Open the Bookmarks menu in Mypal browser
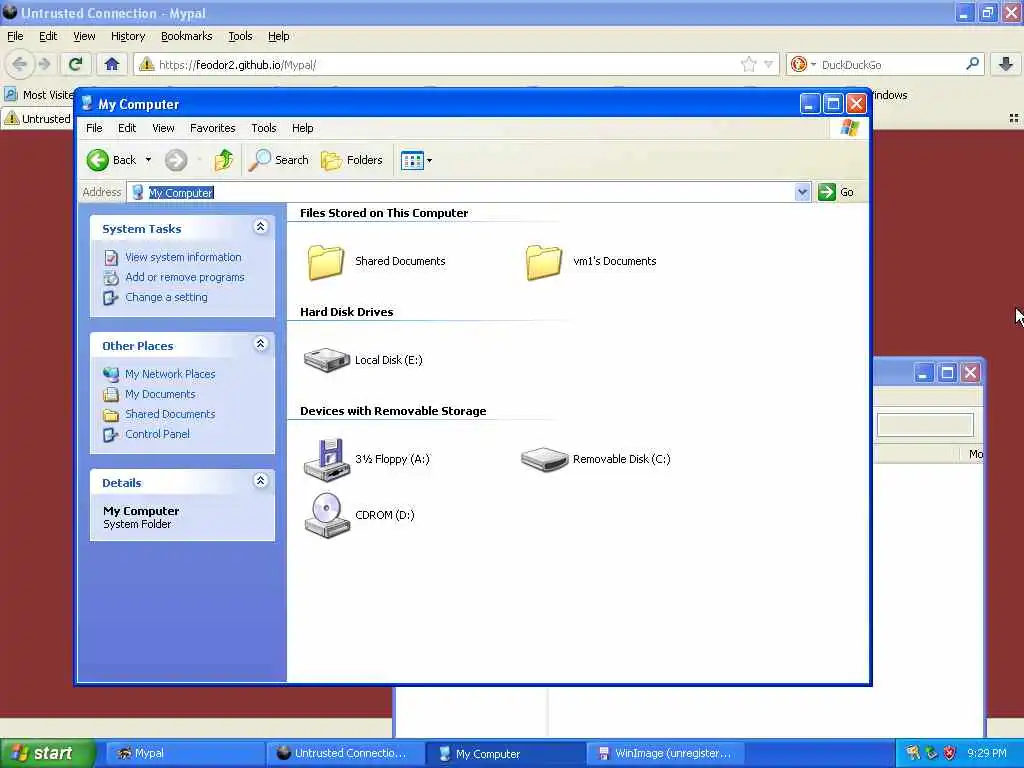 click(186, 36)
